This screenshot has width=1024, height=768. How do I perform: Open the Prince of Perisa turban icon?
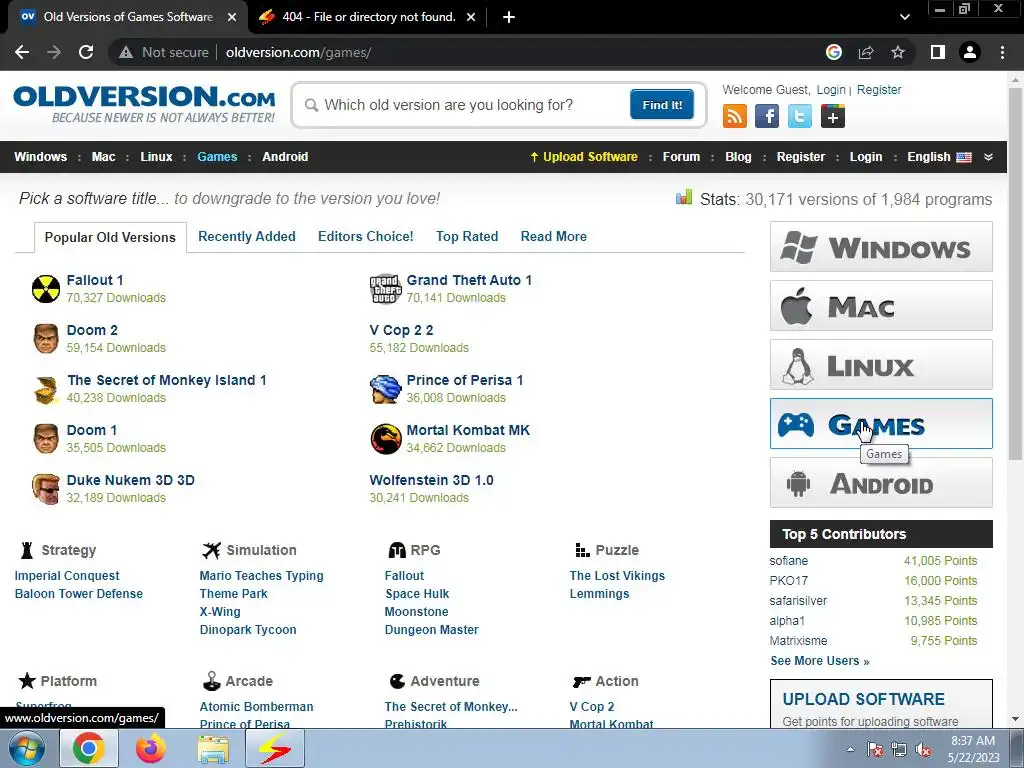click(x=385, y=389)
